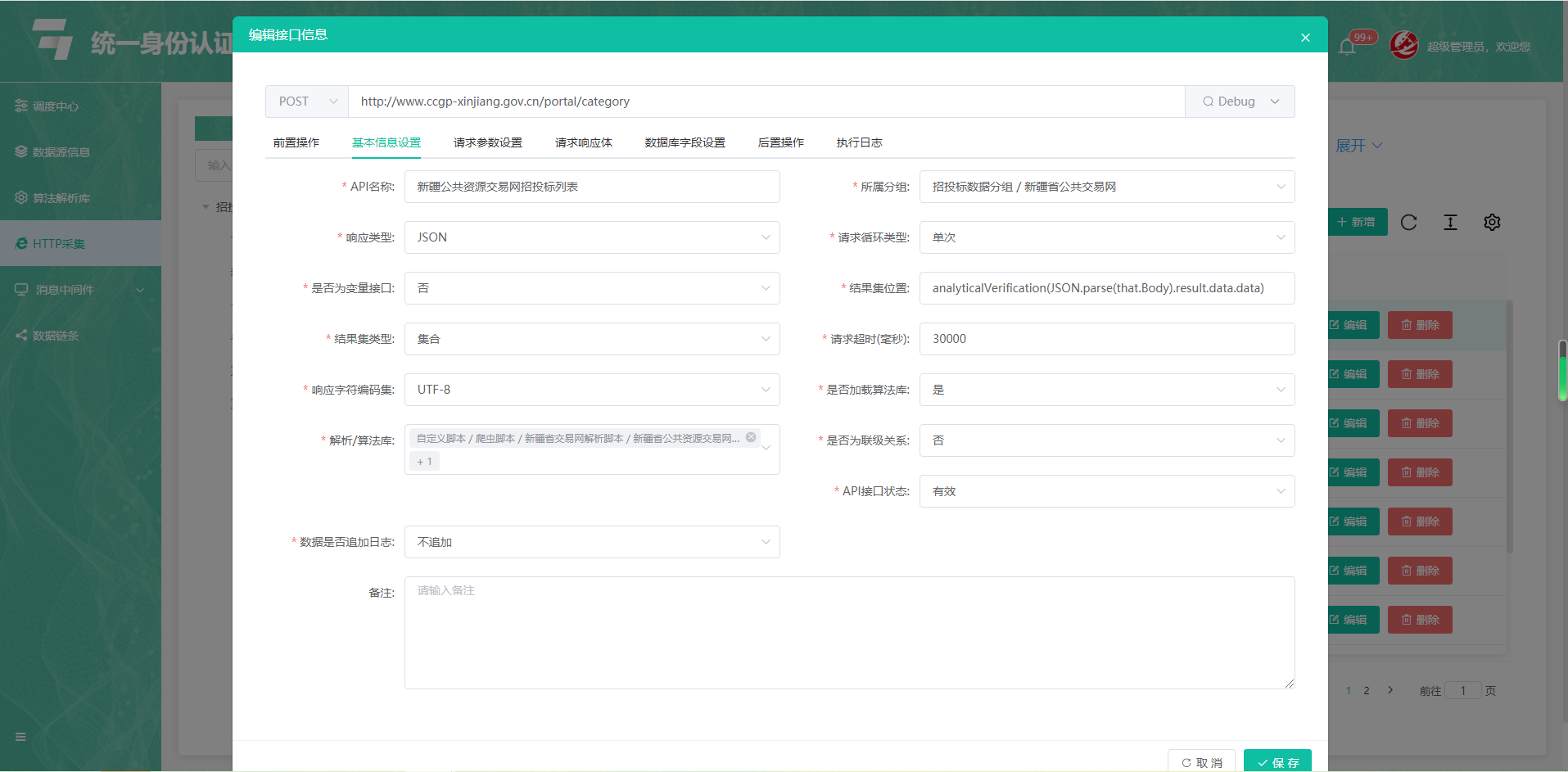This screenshot has height=772, width=1568.
Task: Click the request URL input field
Action: pos(766,102)
